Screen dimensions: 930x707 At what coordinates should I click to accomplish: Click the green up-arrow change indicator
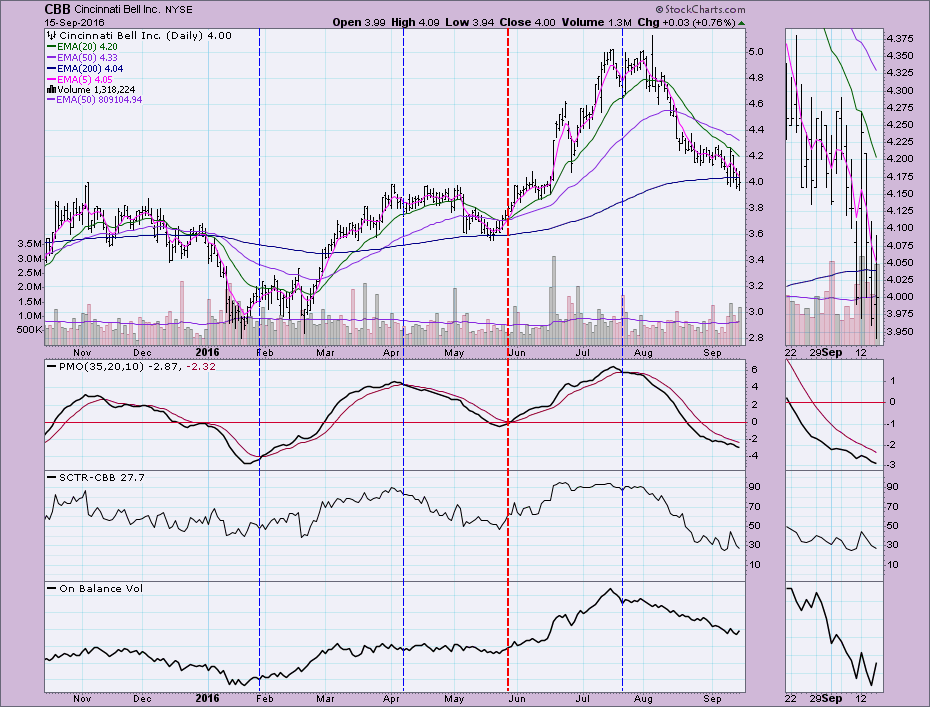[743, 22]
